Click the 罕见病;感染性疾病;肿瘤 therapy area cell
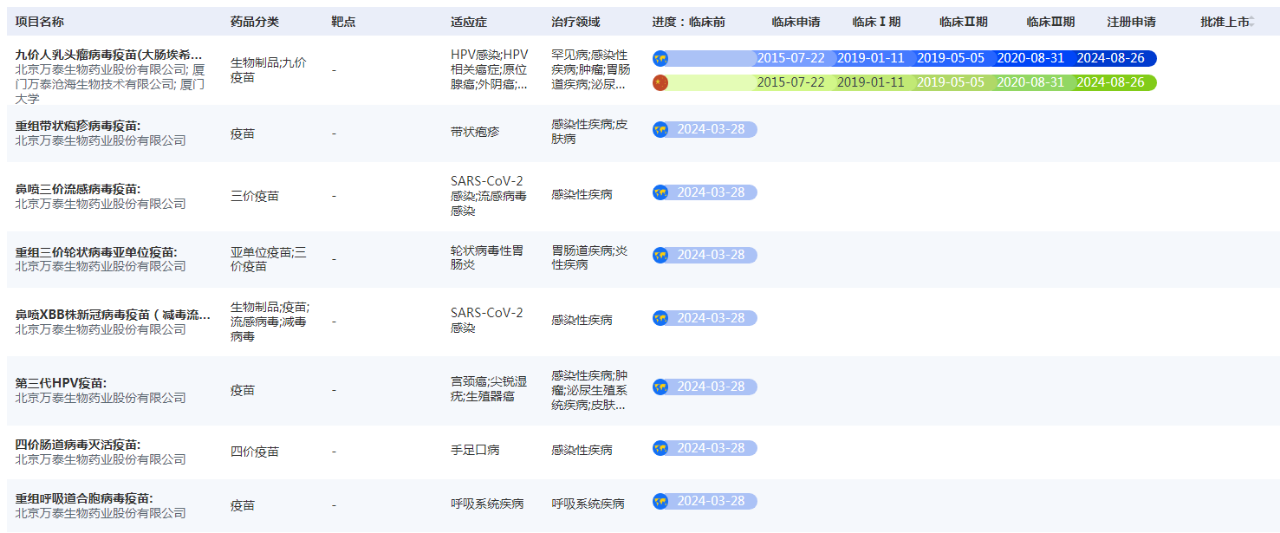Image resolution: width=1280 pixels, height=533 pixels. tap(591, 70)
